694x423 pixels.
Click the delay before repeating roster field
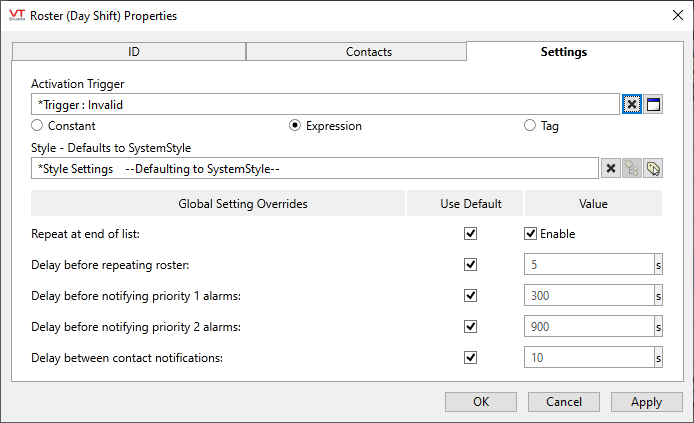(x=588, y=265)
